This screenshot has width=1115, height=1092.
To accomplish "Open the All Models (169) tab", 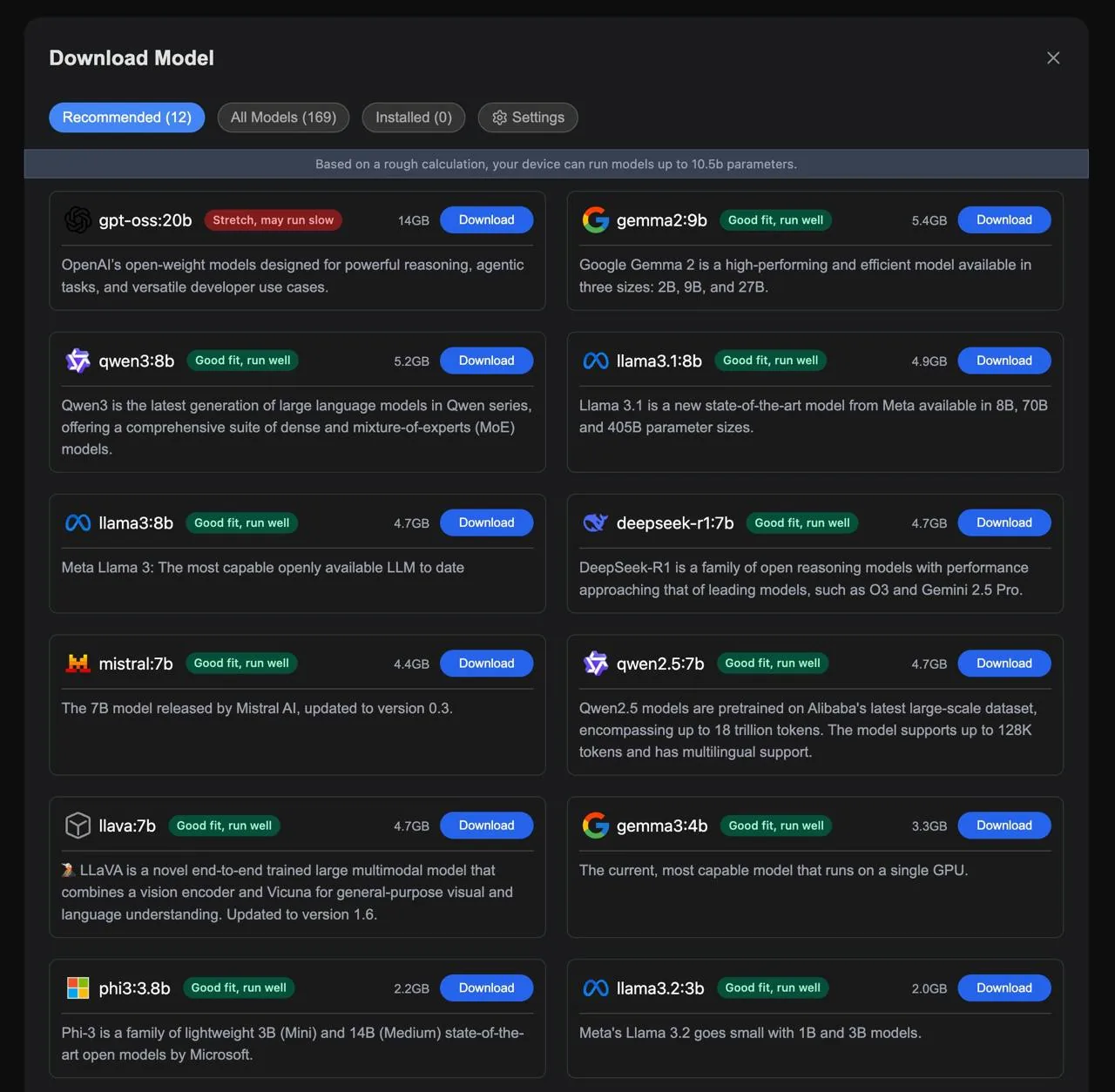I will point(283,118).
